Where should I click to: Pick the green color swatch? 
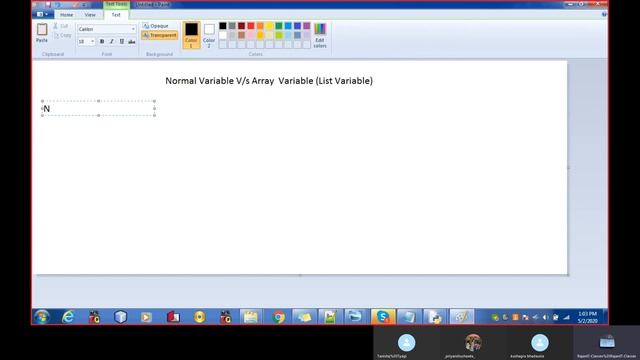point(279,26)
